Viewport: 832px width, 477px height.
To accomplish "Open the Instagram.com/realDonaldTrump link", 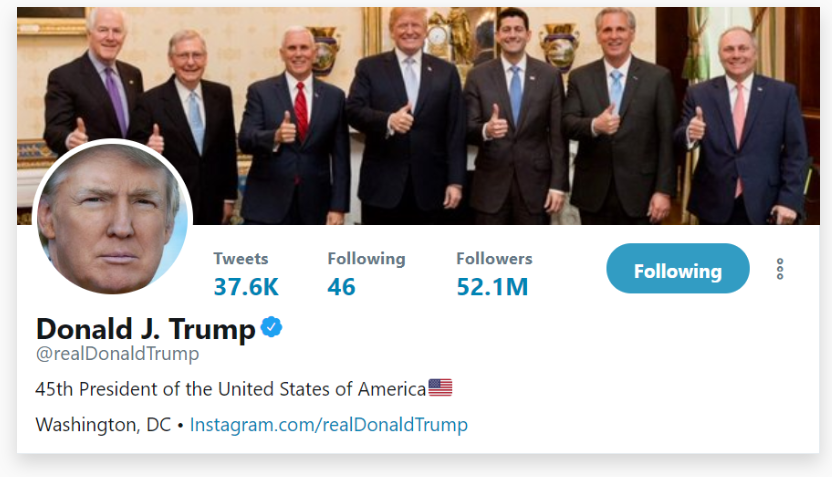I will pos(329,424).
